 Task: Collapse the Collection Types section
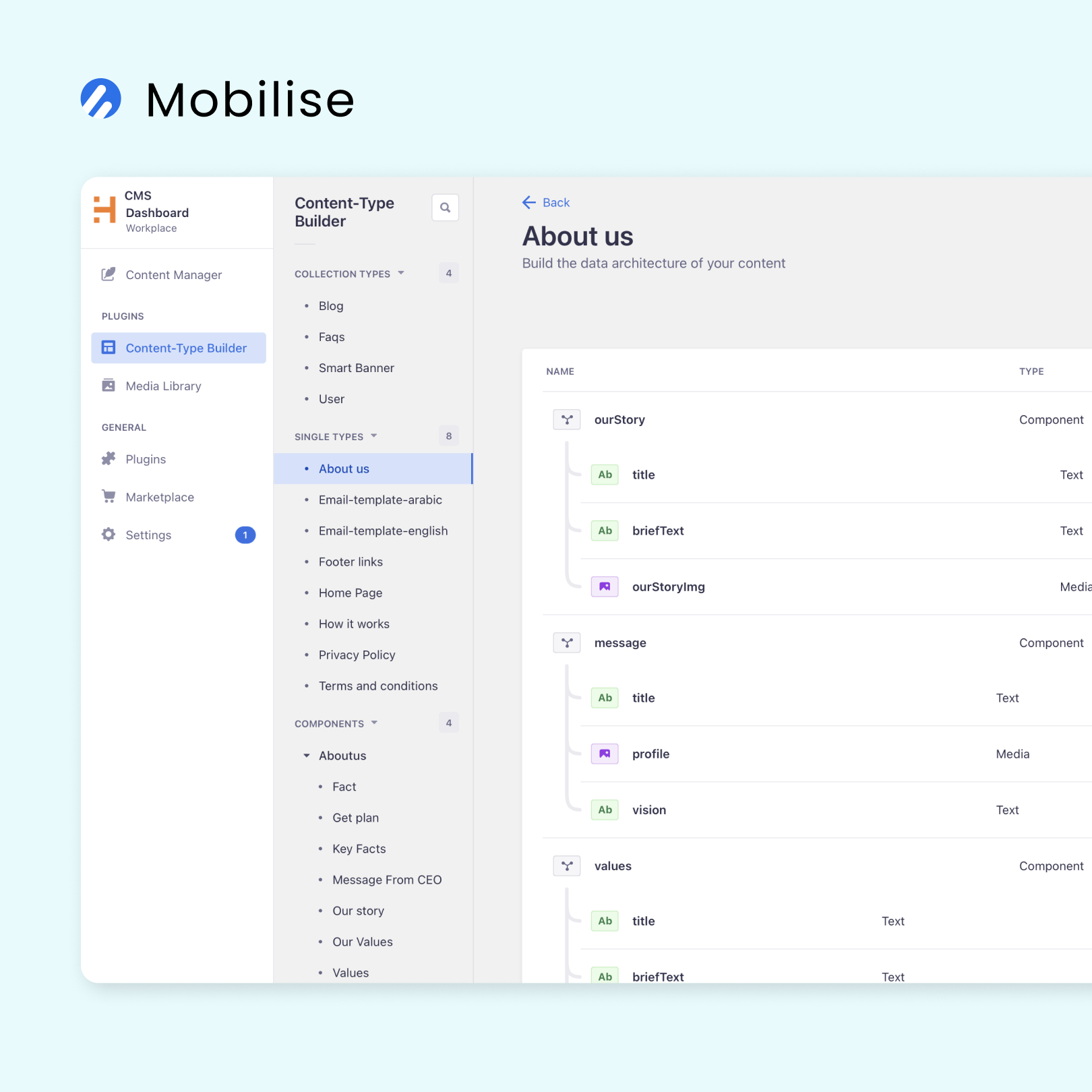[401, 273]
